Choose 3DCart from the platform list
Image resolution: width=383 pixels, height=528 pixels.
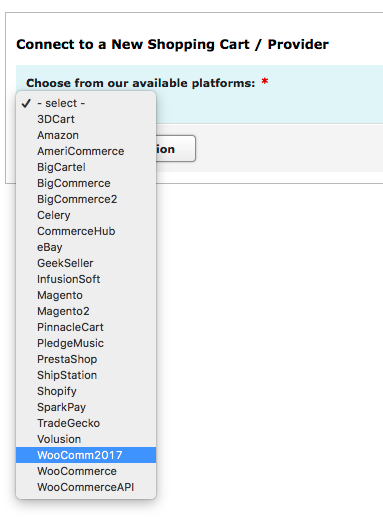[86, 119]
